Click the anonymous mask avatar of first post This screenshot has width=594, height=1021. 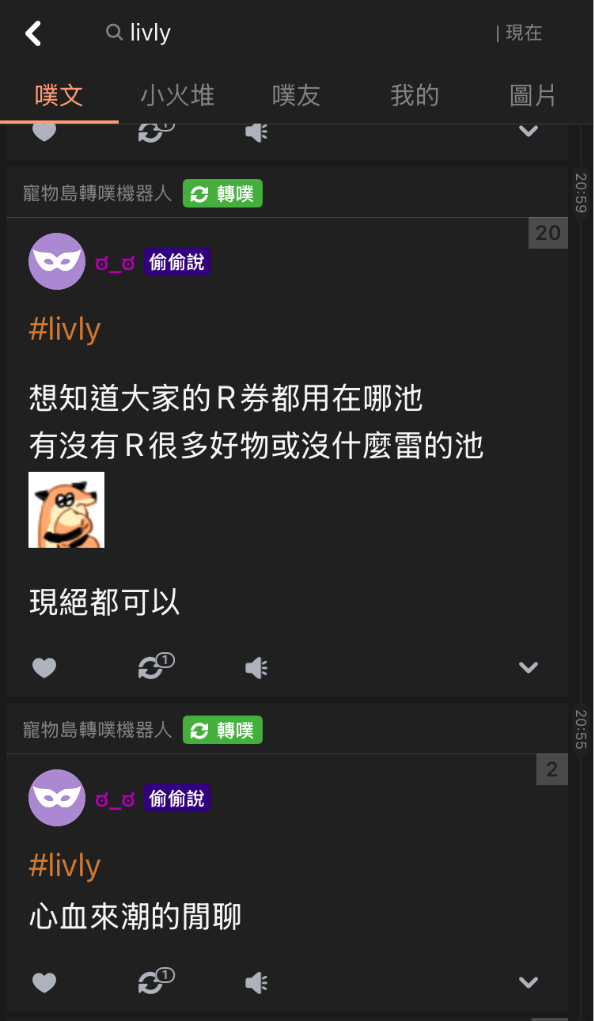click(x=57, y=262)
